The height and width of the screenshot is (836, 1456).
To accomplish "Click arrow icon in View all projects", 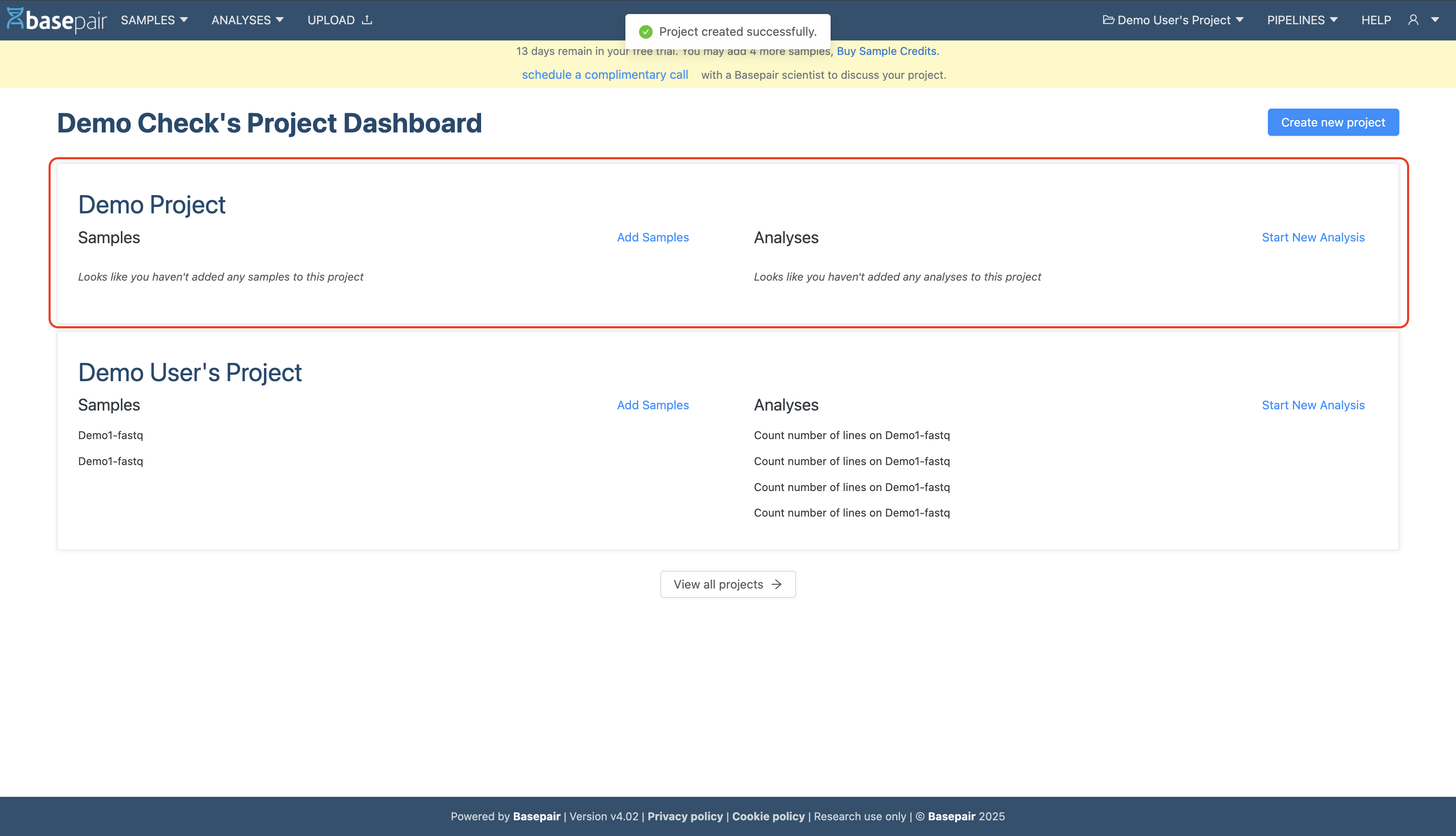I will point(777,584).
